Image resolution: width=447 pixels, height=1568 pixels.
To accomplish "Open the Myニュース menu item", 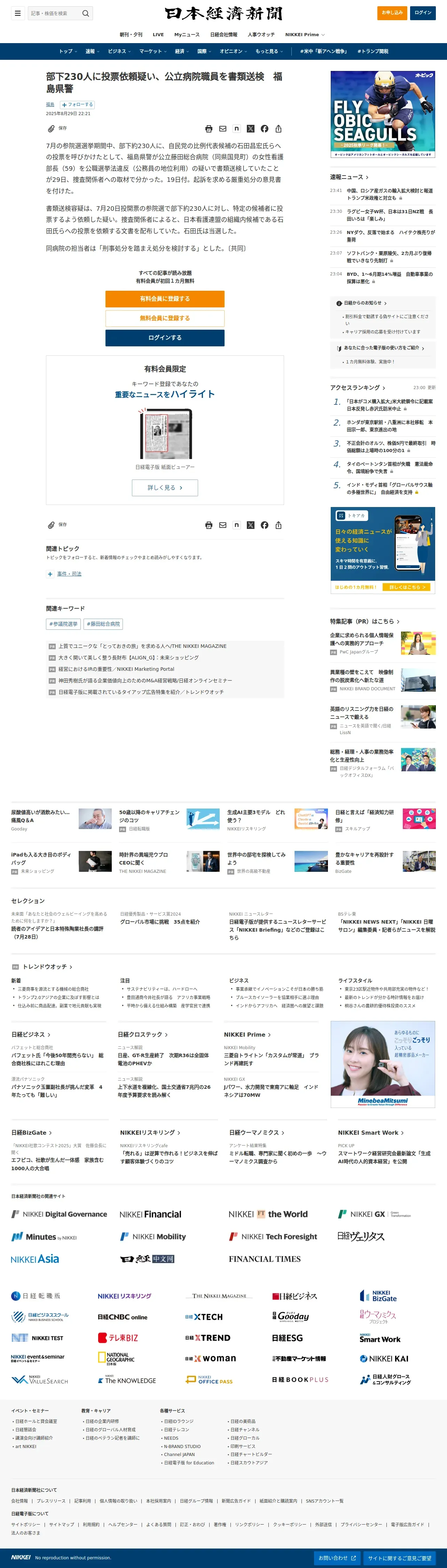I will click(187, 35).
